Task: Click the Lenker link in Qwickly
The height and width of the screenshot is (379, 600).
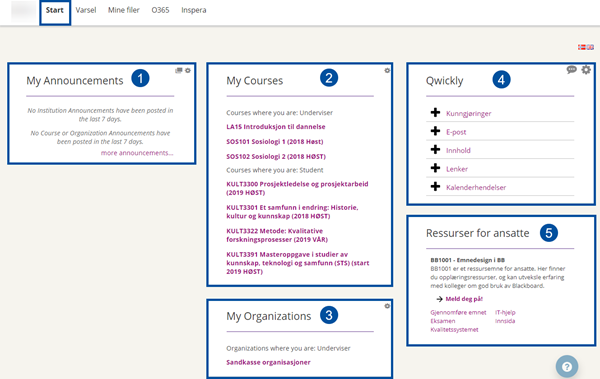Action: pyautogui.click(x=457, y=169)
